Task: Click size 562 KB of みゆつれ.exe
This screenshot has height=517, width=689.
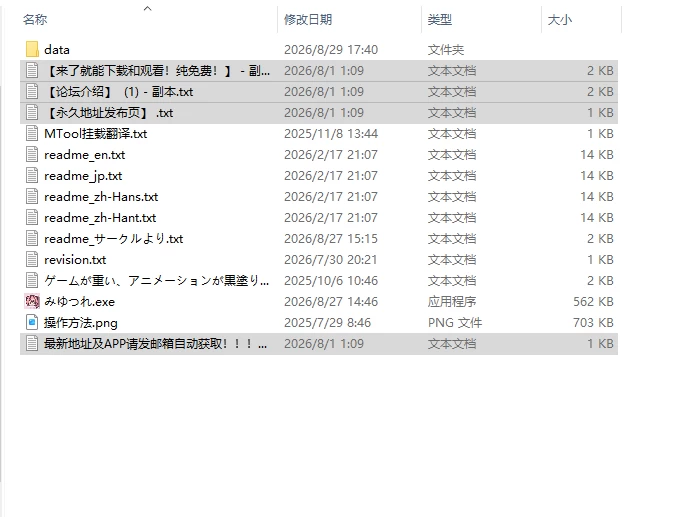Action: pyautogui.click(x=593, y=302)
